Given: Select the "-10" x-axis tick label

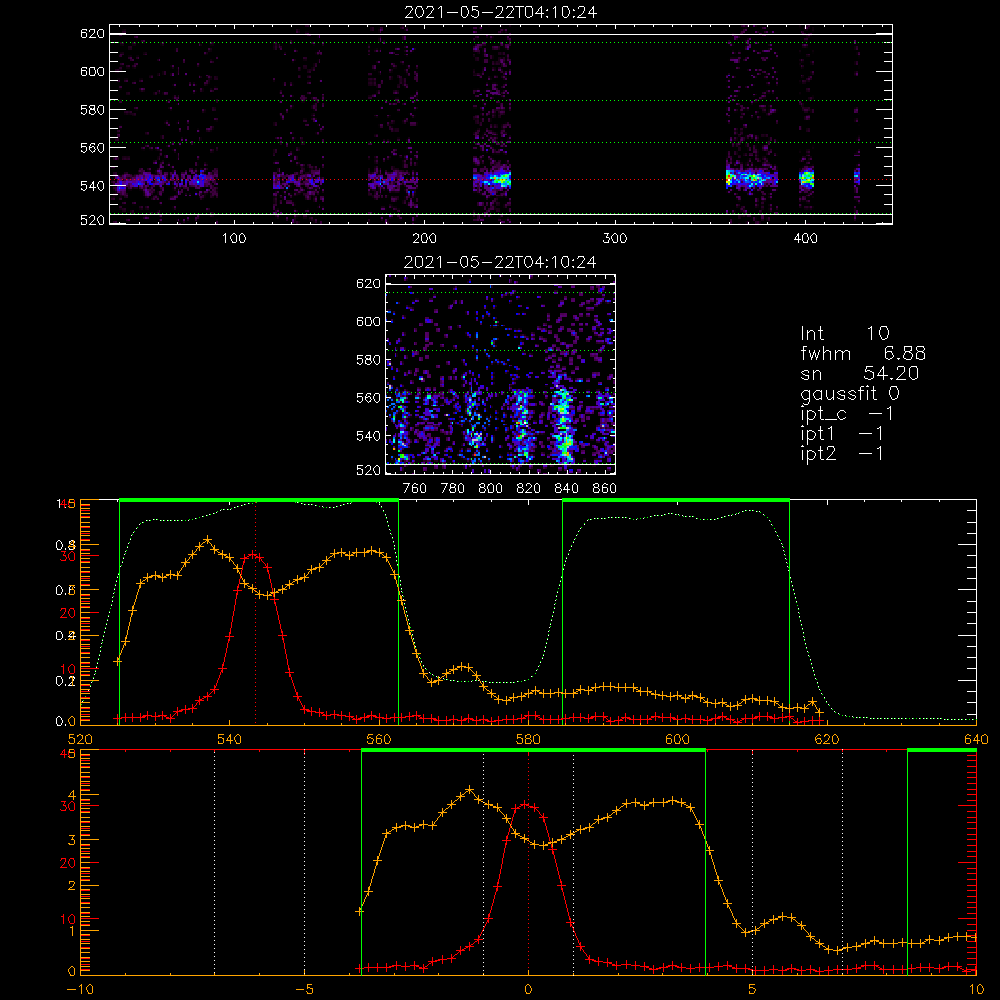Looking at the screenshot, I should tap(80, 989).
